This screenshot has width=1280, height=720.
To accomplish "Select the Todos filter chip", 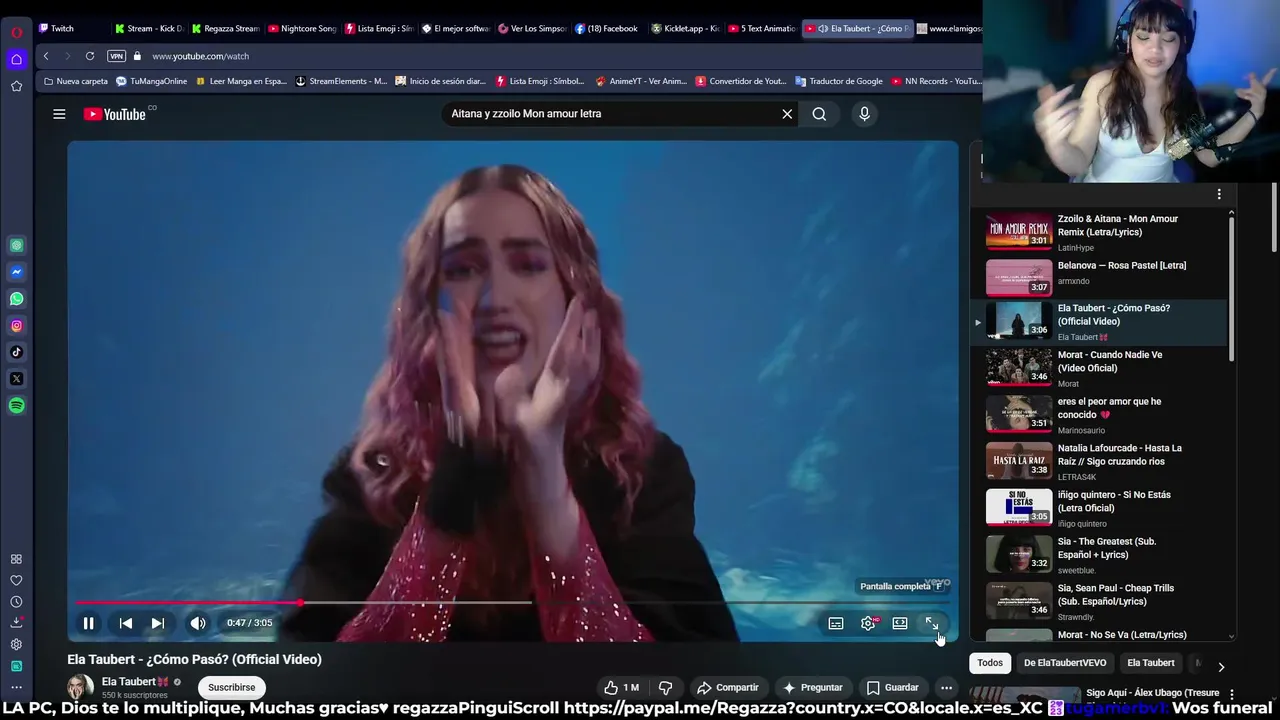I will pyautogui.click(x=990, y=663).
